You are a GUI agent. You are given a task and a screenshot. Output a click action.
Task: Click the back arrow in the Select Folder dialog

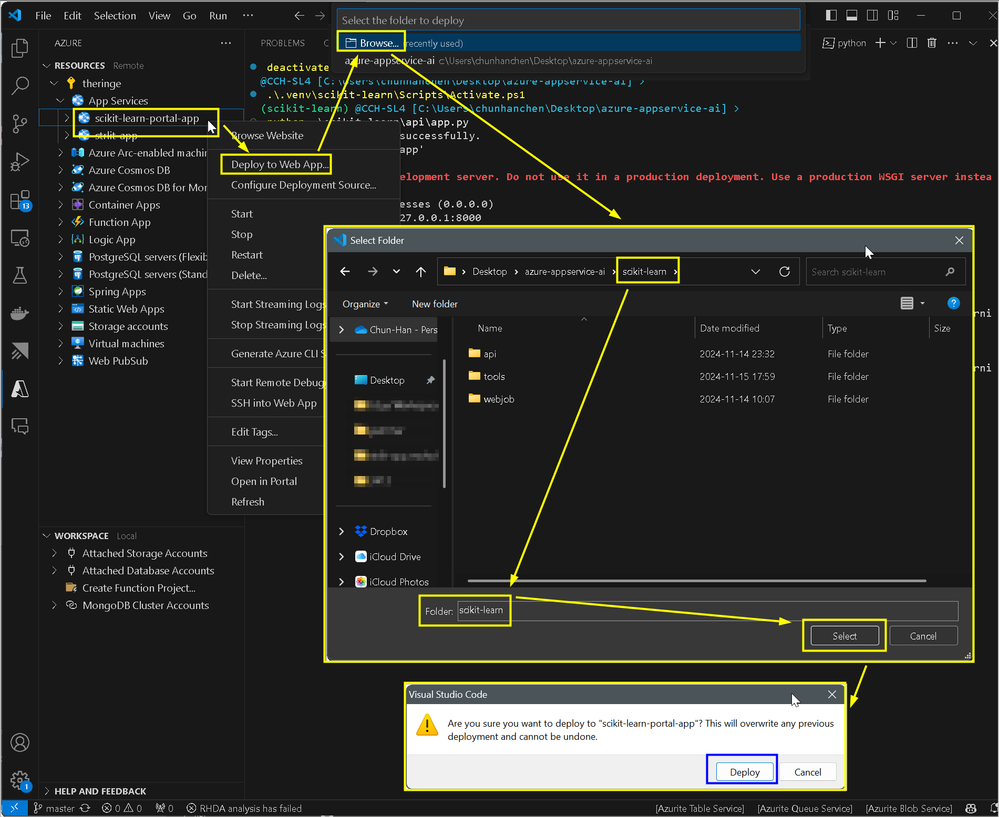345,271
